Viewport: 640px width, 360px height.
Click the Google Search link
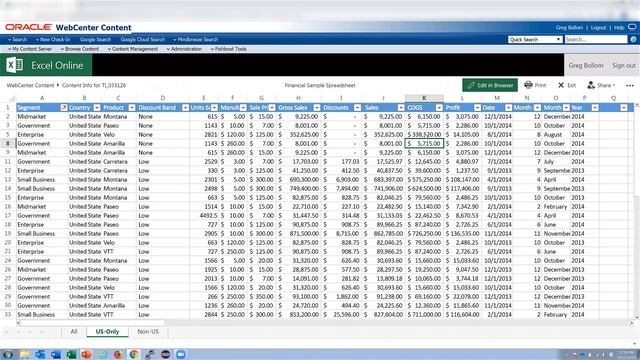(96, 39)
